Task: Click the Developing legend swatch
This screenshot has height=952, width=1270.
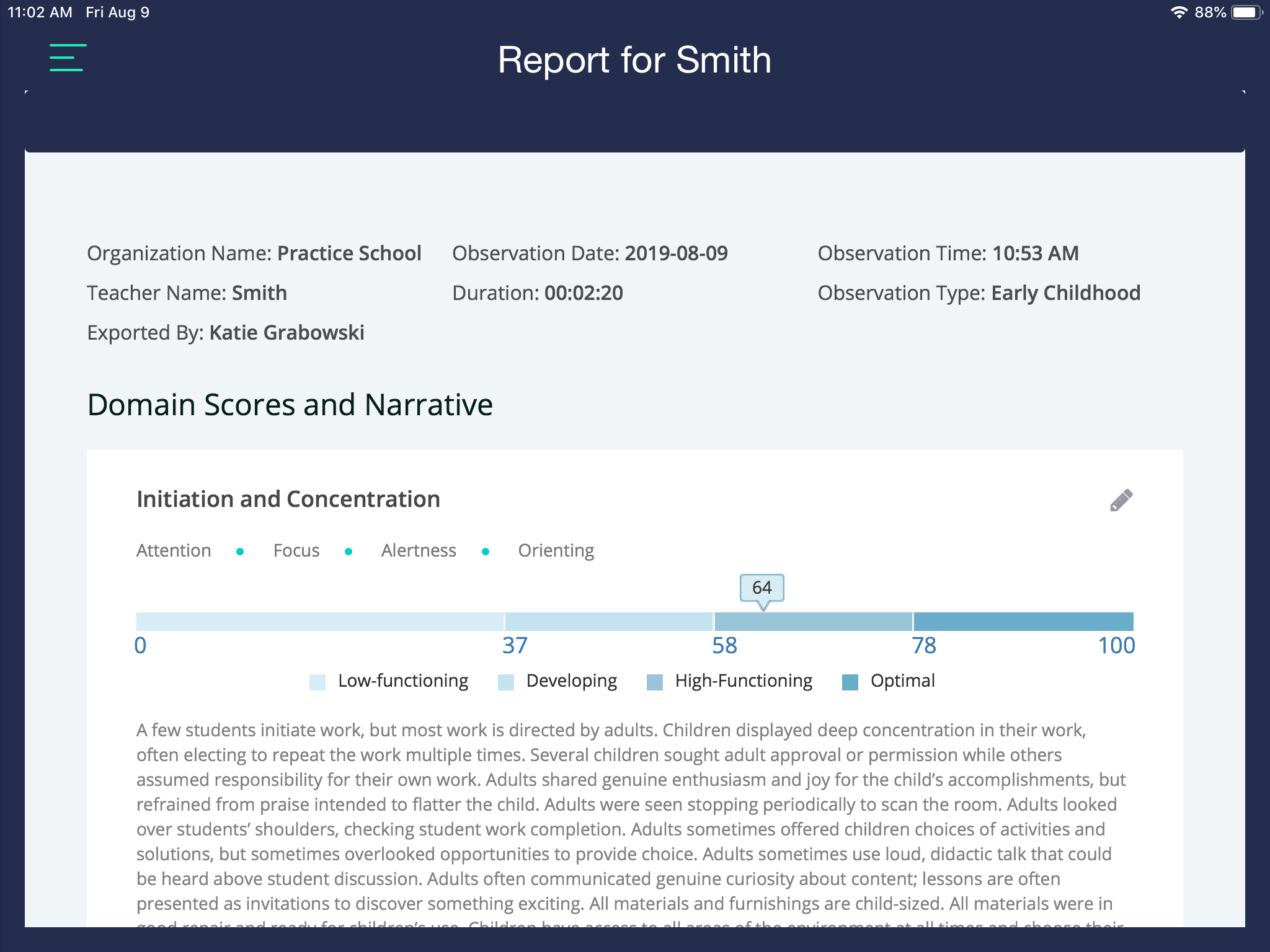Action: pos(506,682)
